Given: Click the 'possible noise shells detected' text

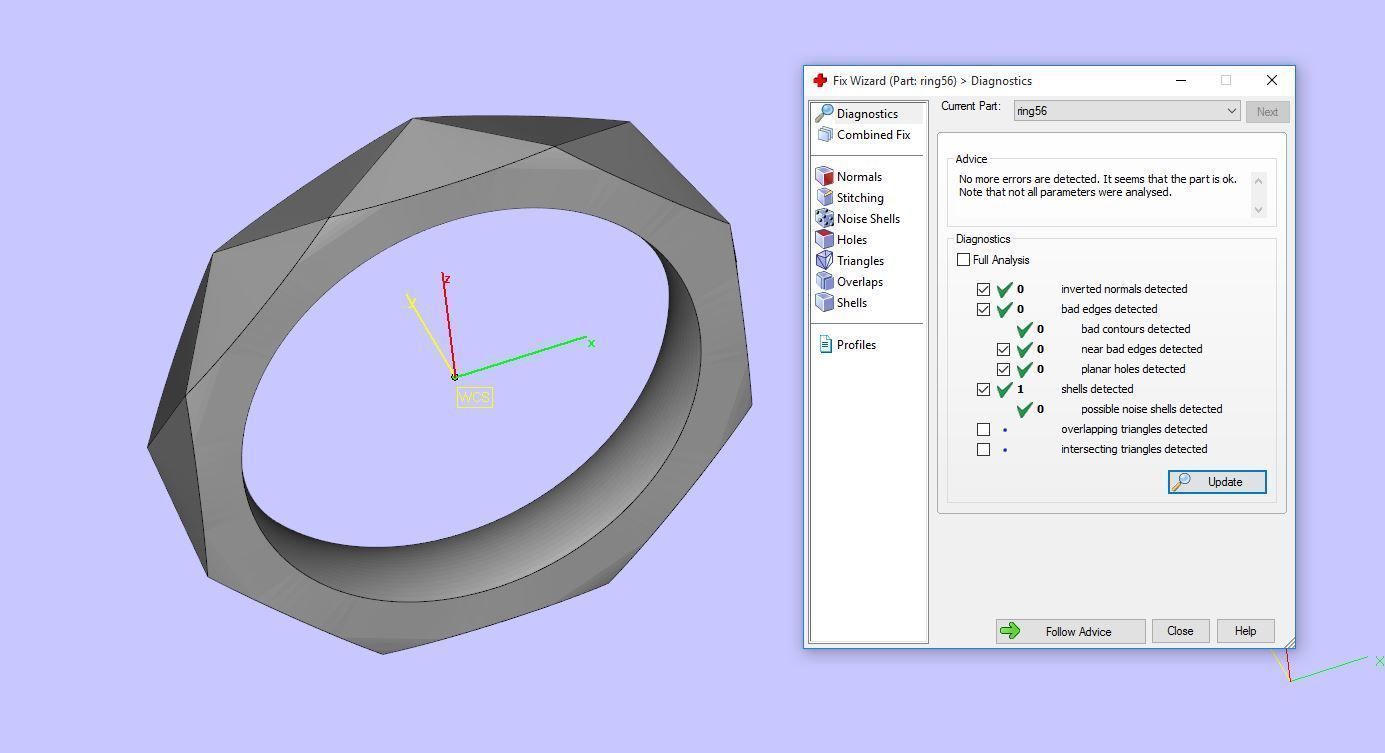Looking at the screenshot, I should (1151, 409).
